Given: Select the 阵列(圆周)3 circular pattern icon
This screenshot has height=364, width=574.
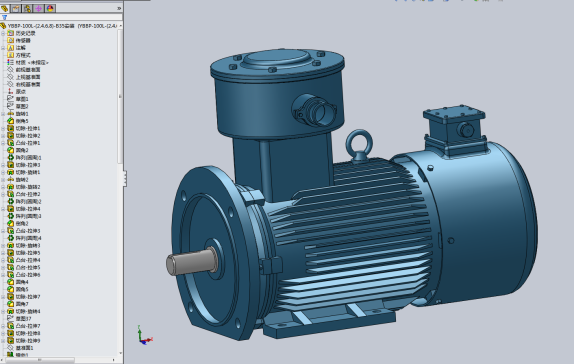Looking at the screenshot, I should (x=11, y=216).
